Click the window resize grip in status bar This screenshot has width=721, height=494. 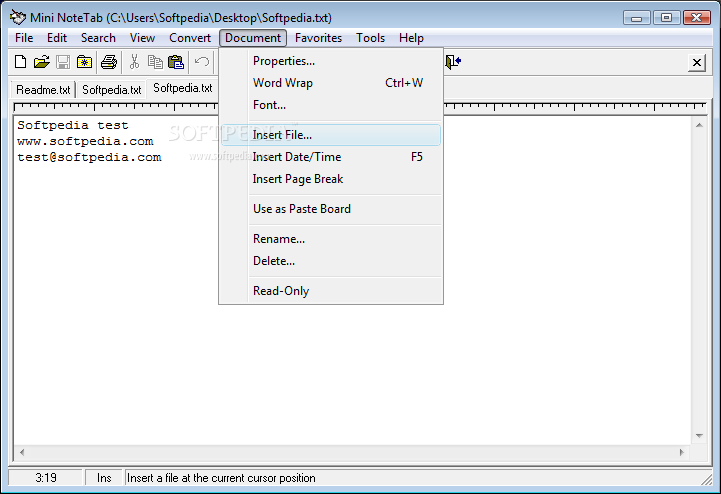[706, 480]
